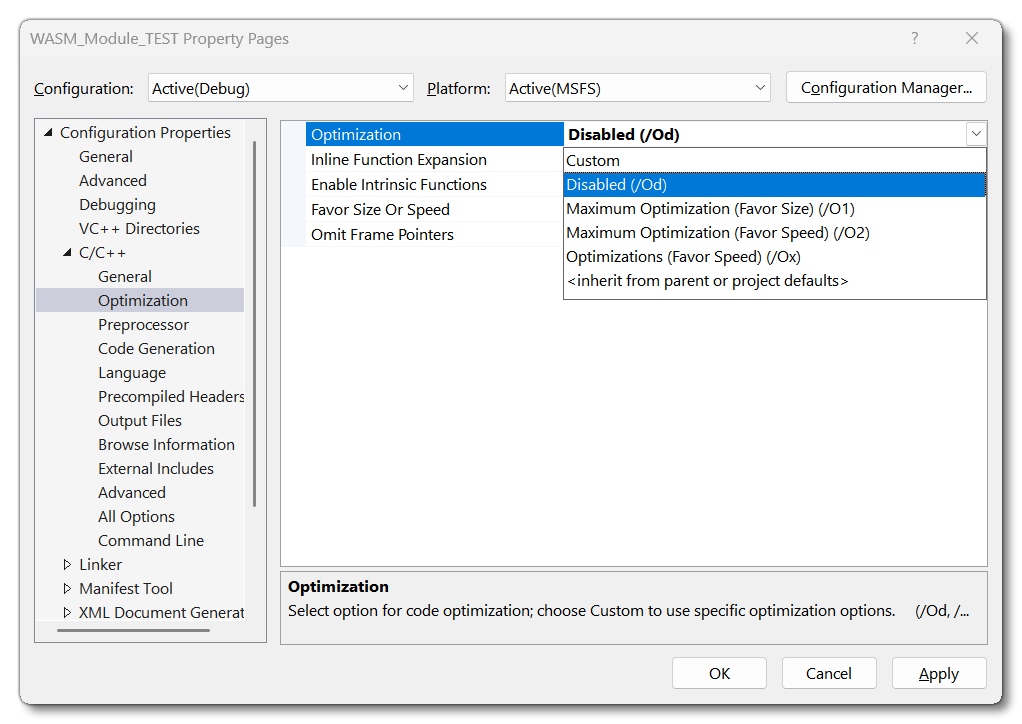
Task: Expand the Manifest Tool node arrow
Action: pyautogui.click(x=67, y=589)
